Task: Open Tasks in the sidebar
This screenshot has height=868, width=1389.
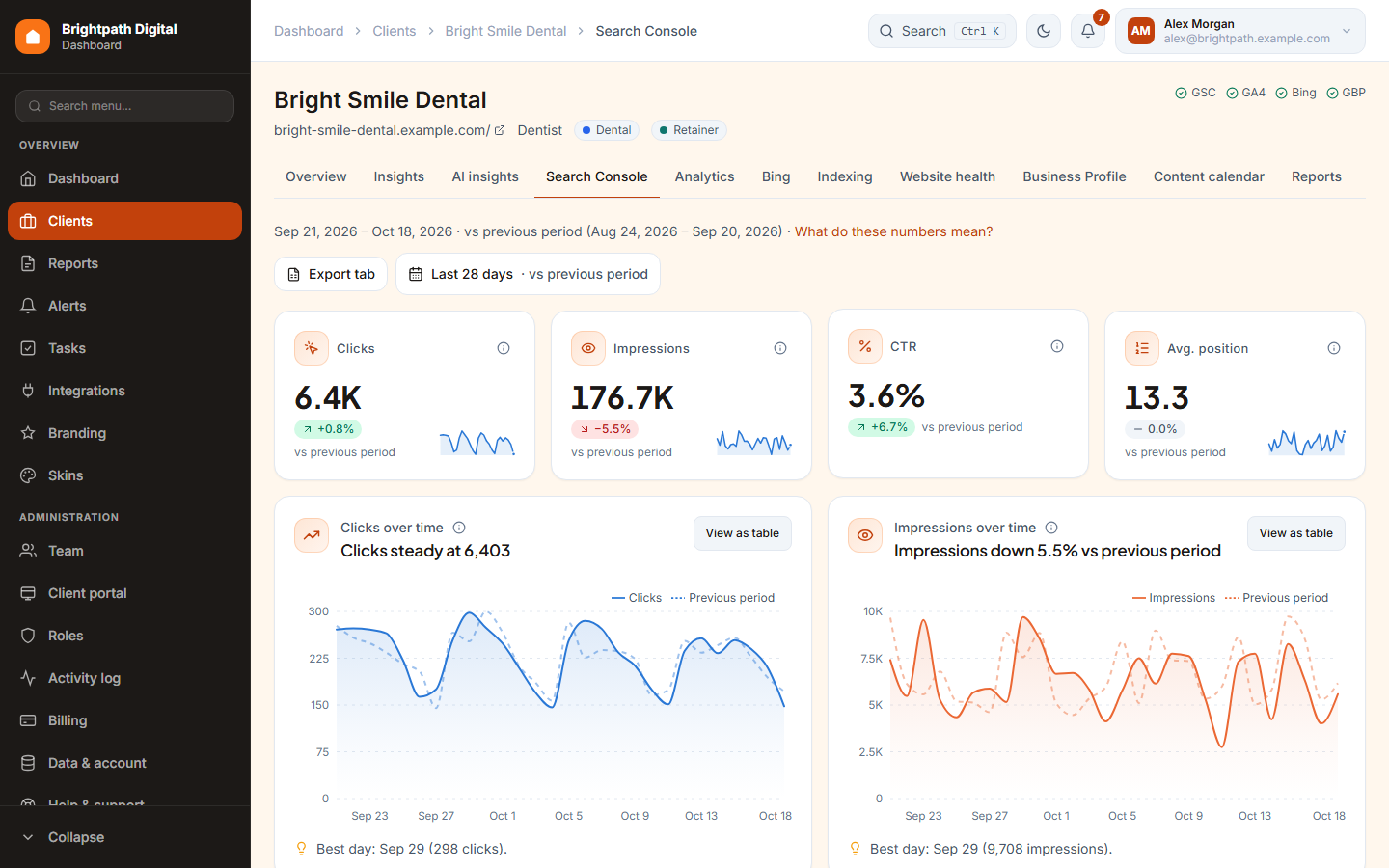Action: (124, 348)
